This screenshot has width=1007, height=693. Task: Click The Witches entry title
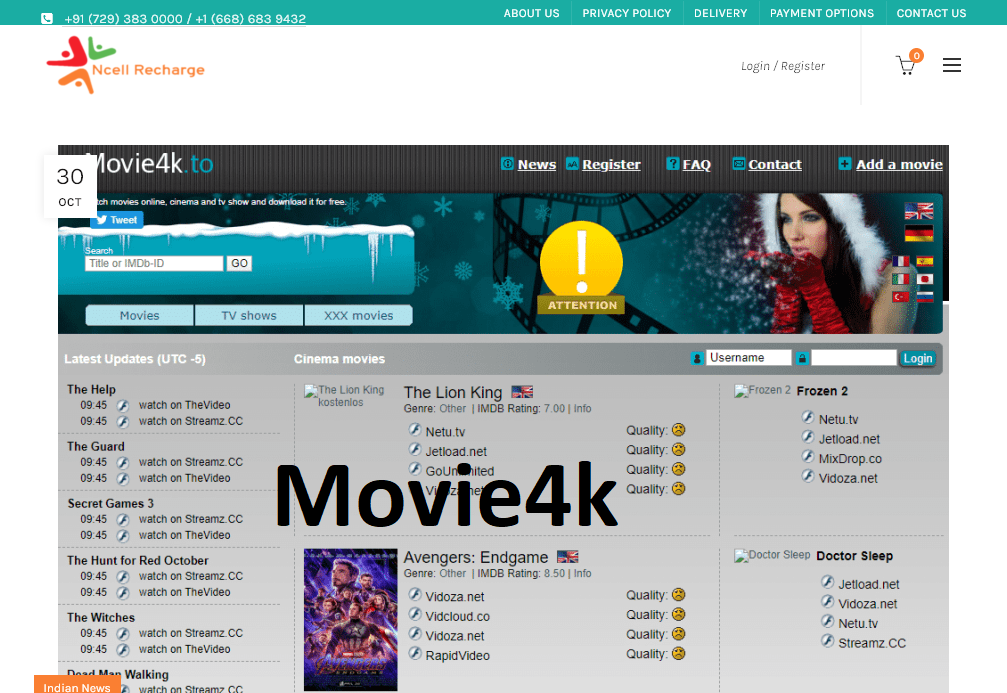coord(101,618)
